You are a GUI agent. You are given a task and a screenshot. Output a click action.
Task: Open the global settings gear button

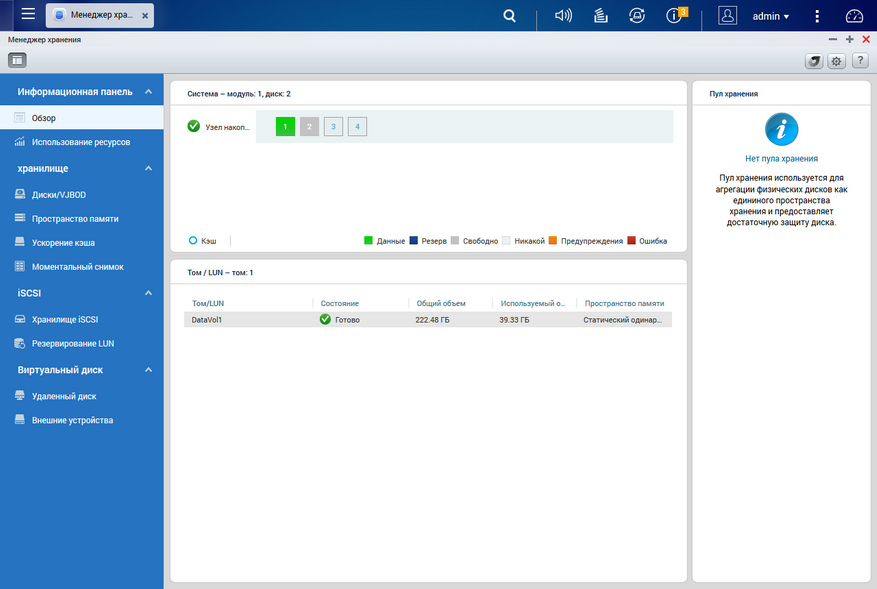click(x=836, y=61)
